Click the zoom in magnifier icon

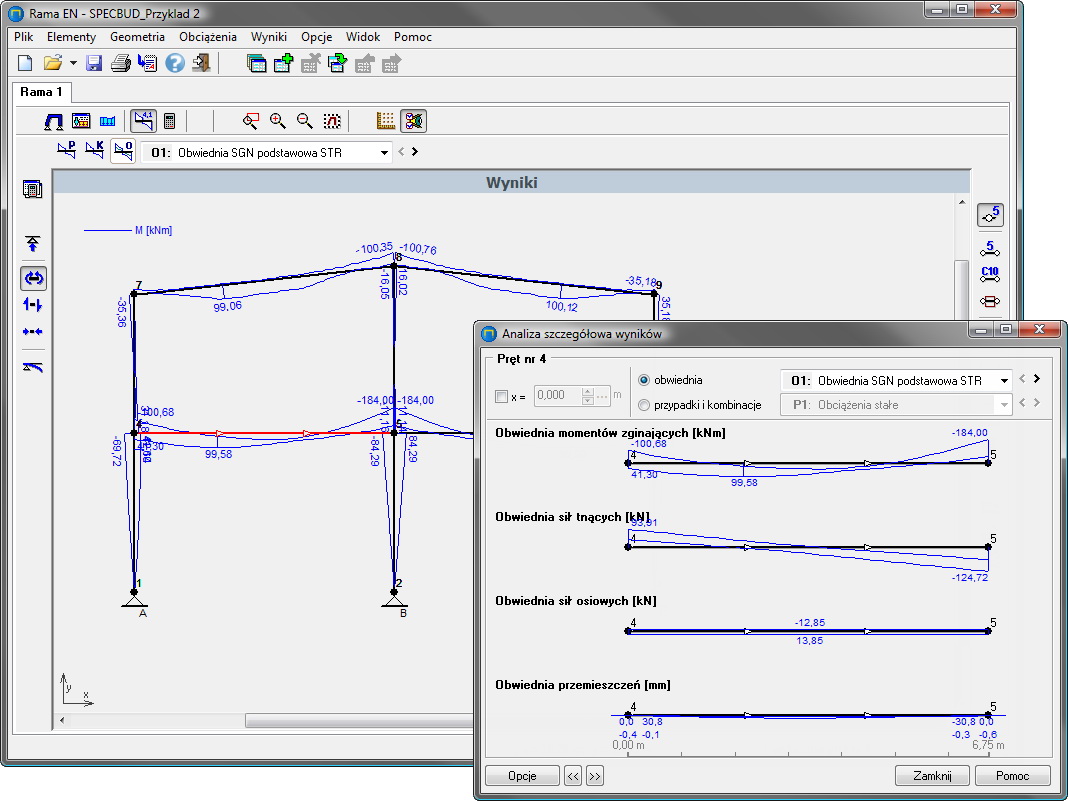point(278,121)
